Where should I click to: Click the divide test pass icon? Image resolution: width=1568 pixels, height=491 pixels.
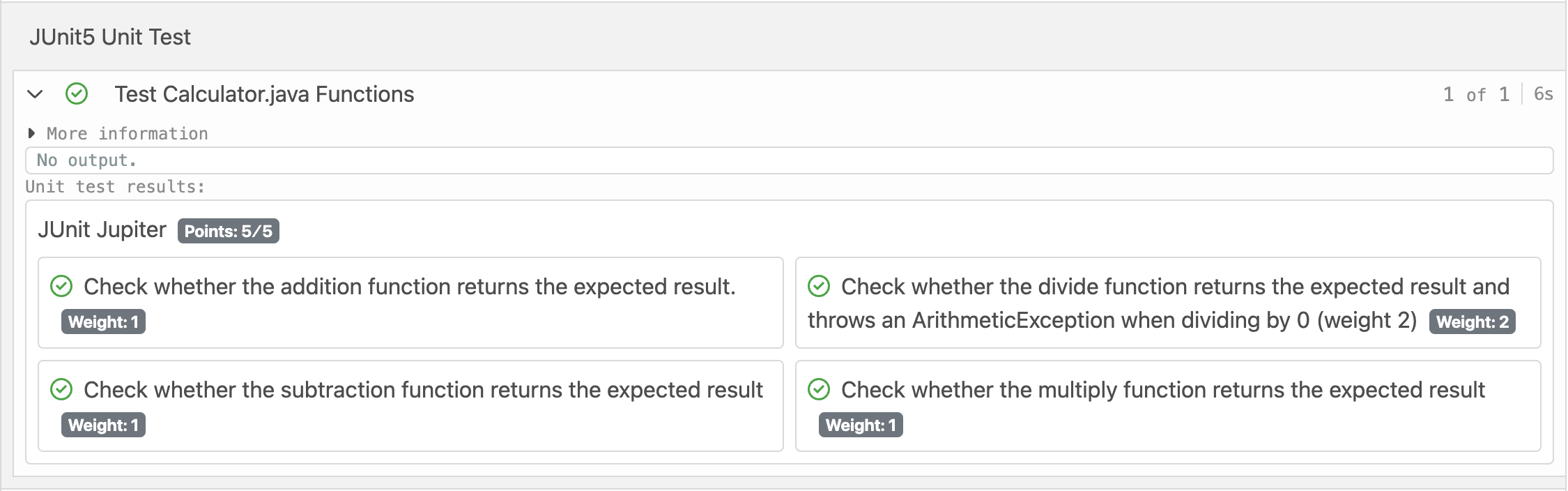[x=819, y=287]
